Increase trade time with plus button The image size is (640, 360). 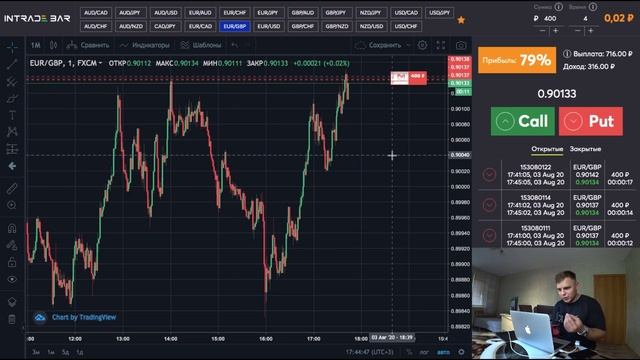tap(591, 31)
